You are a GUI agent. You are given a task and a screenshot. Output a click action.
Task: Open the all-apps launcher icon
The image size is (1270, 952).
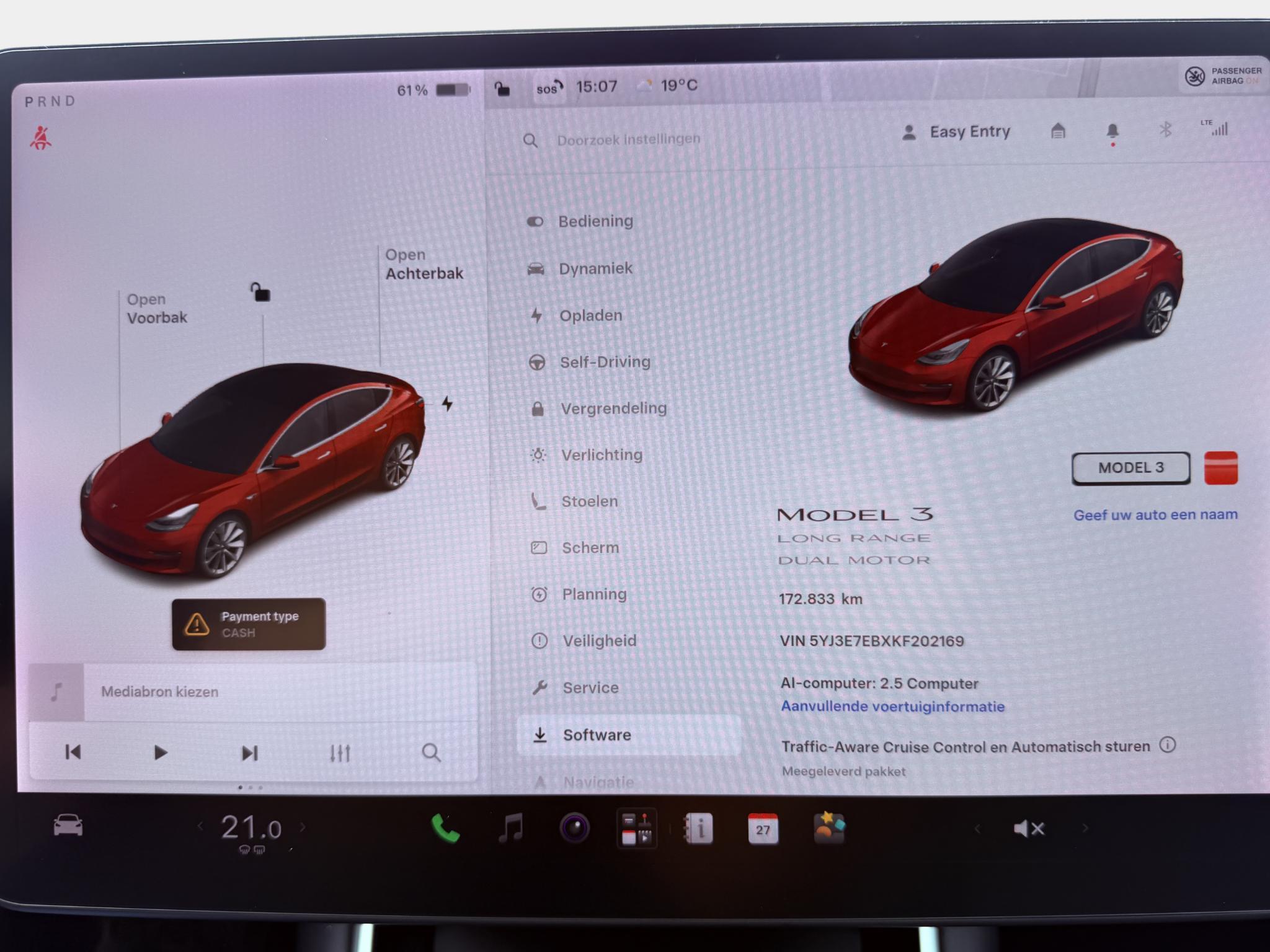[x=636, y=829]
